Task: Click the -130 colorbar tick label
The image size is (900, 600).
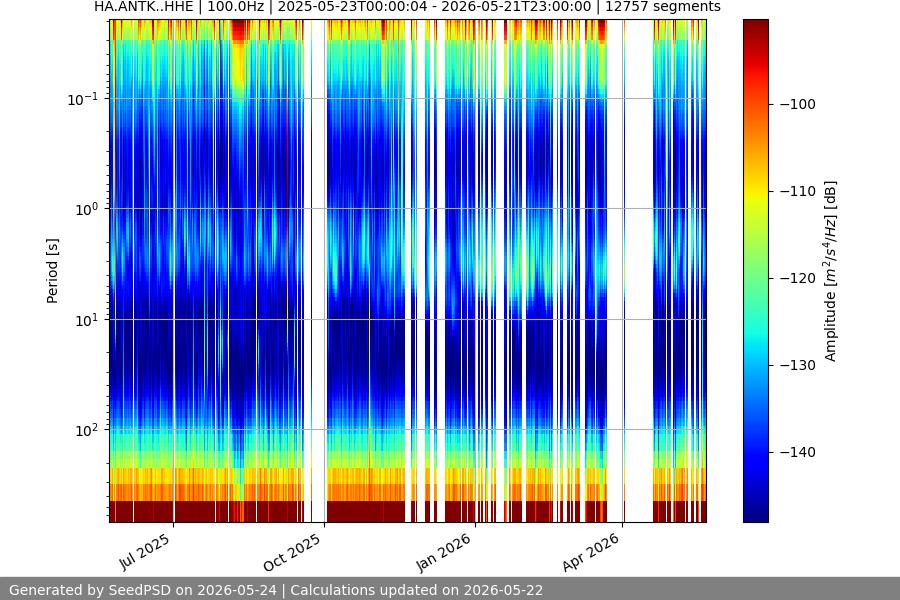Action: point(798,365)
